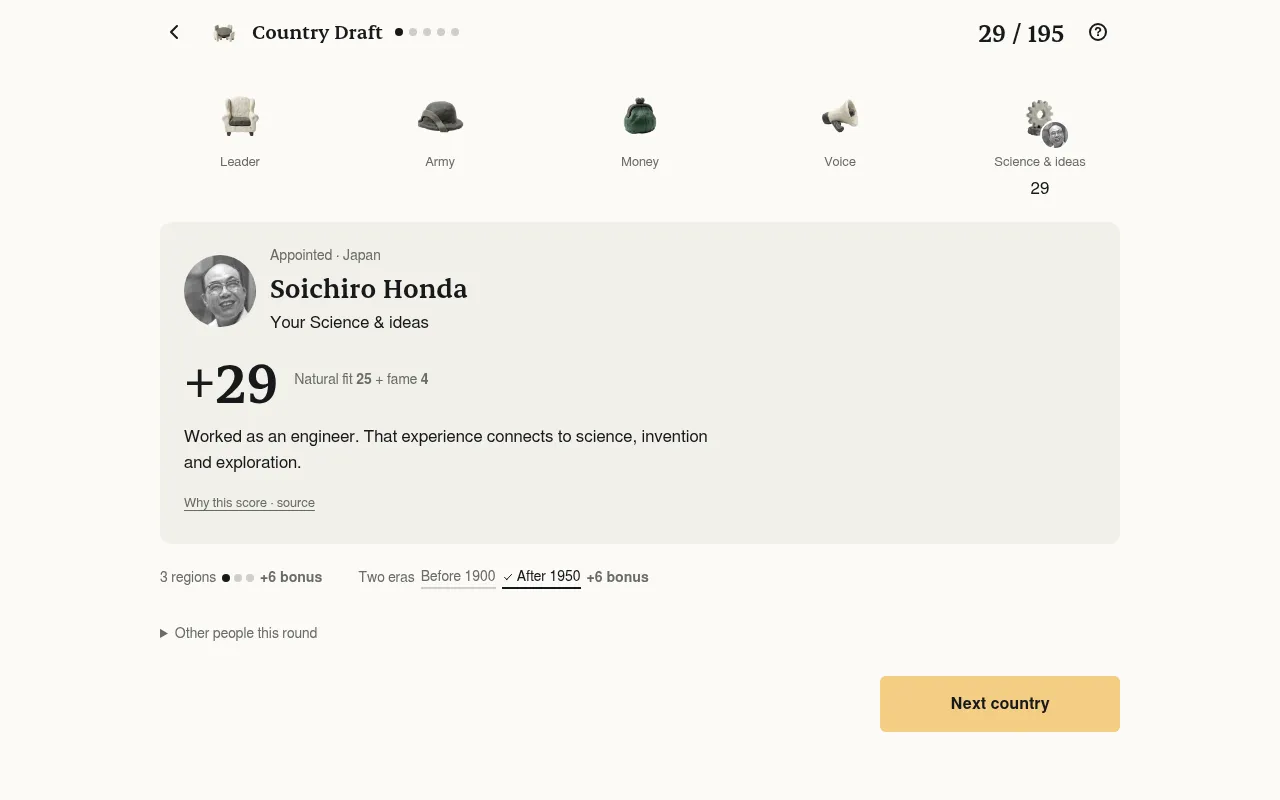Click the '+6 bonus' beside After 1950
This screenshot has width=1280, height=800.
coord(617,577)
